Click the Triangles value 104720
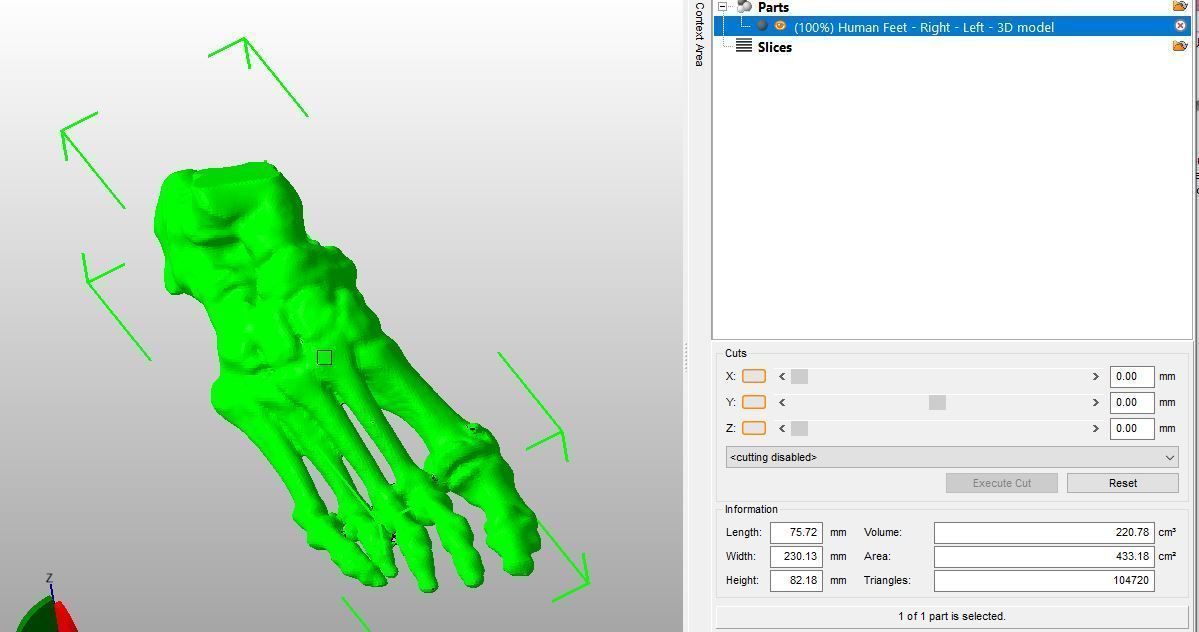1199x632 pixels. pyautogui.click(x=1044, y=580)
